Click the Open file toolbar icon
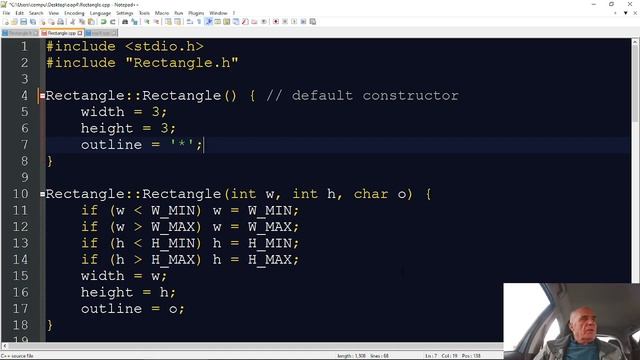Screen dimensions: 640x360 [15, 22]
